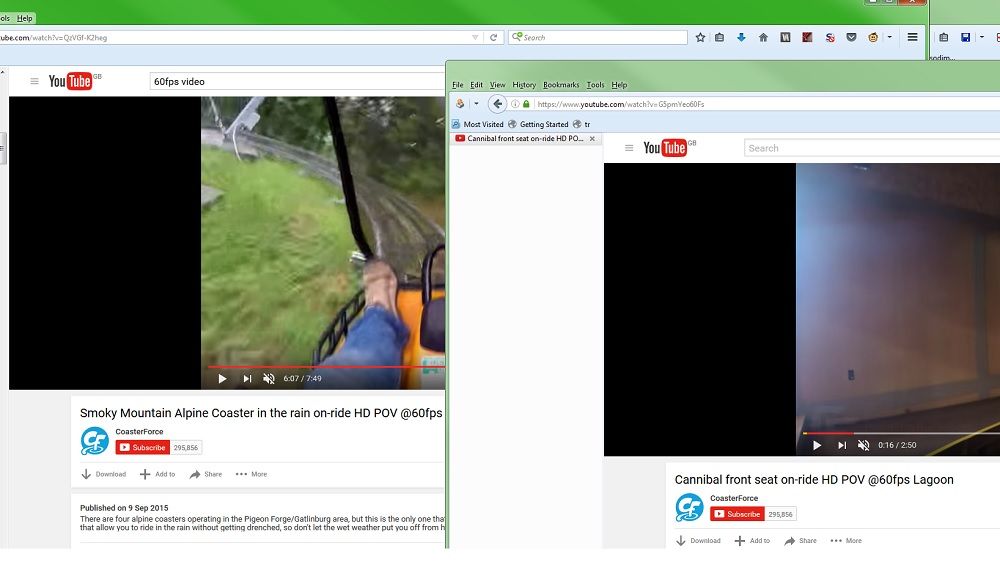
Task: Click the bookmark star in the left Firefox toolbar
Action: point(700,38)
